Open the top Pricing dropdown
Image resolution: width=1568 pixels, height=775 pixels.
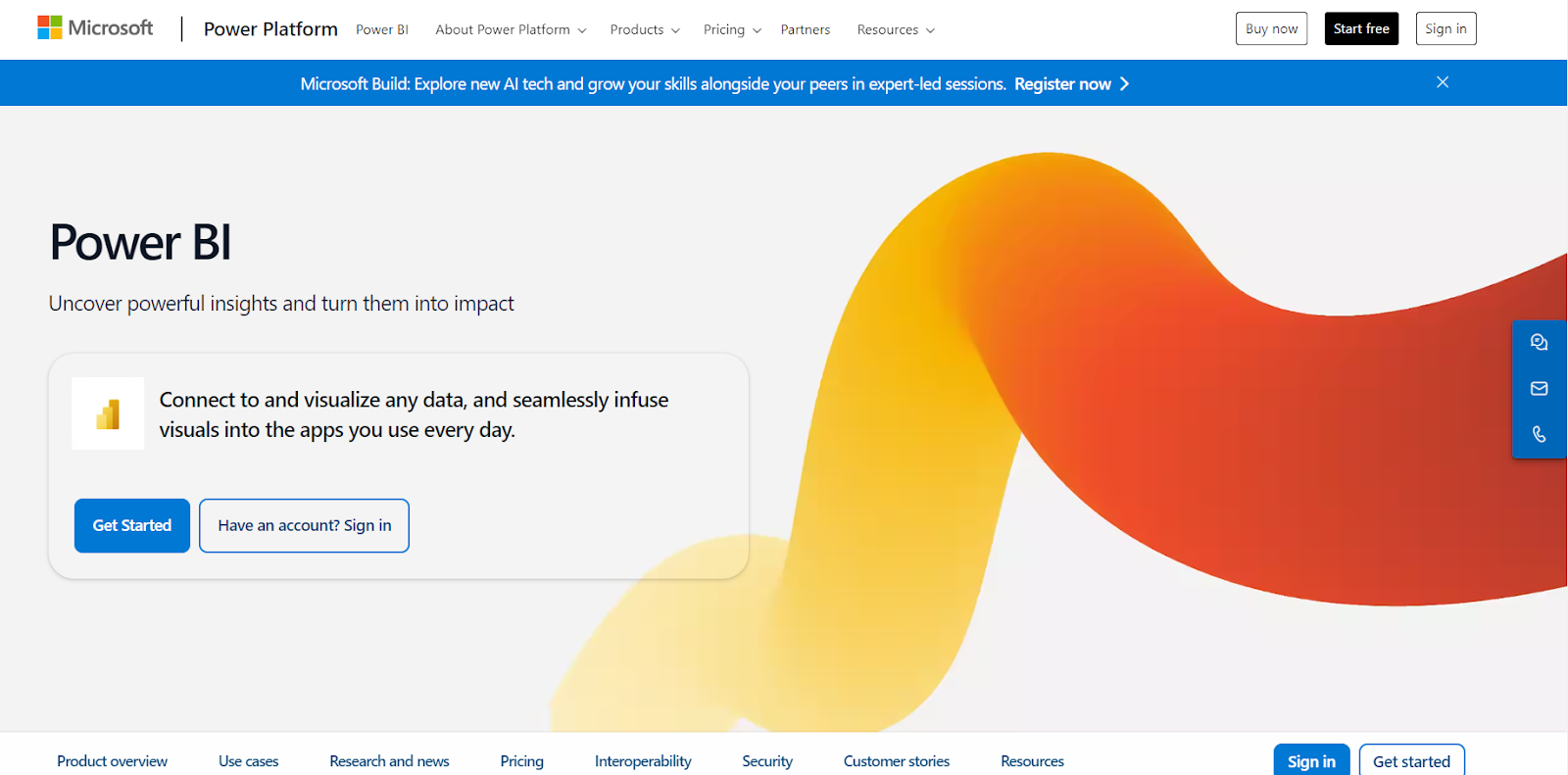732,29
